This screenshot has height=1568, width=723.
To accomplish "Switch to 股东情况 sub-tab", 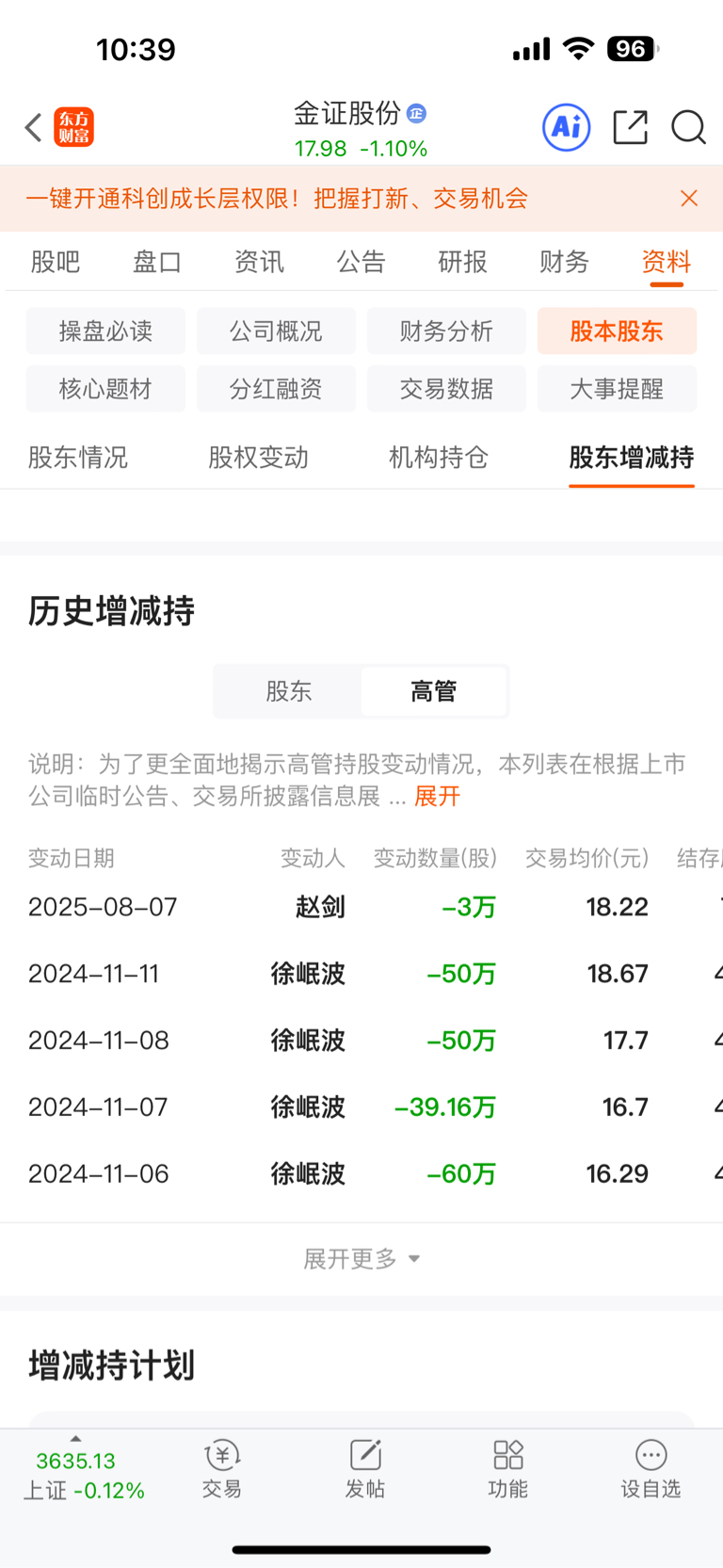I will pos(78,458).
